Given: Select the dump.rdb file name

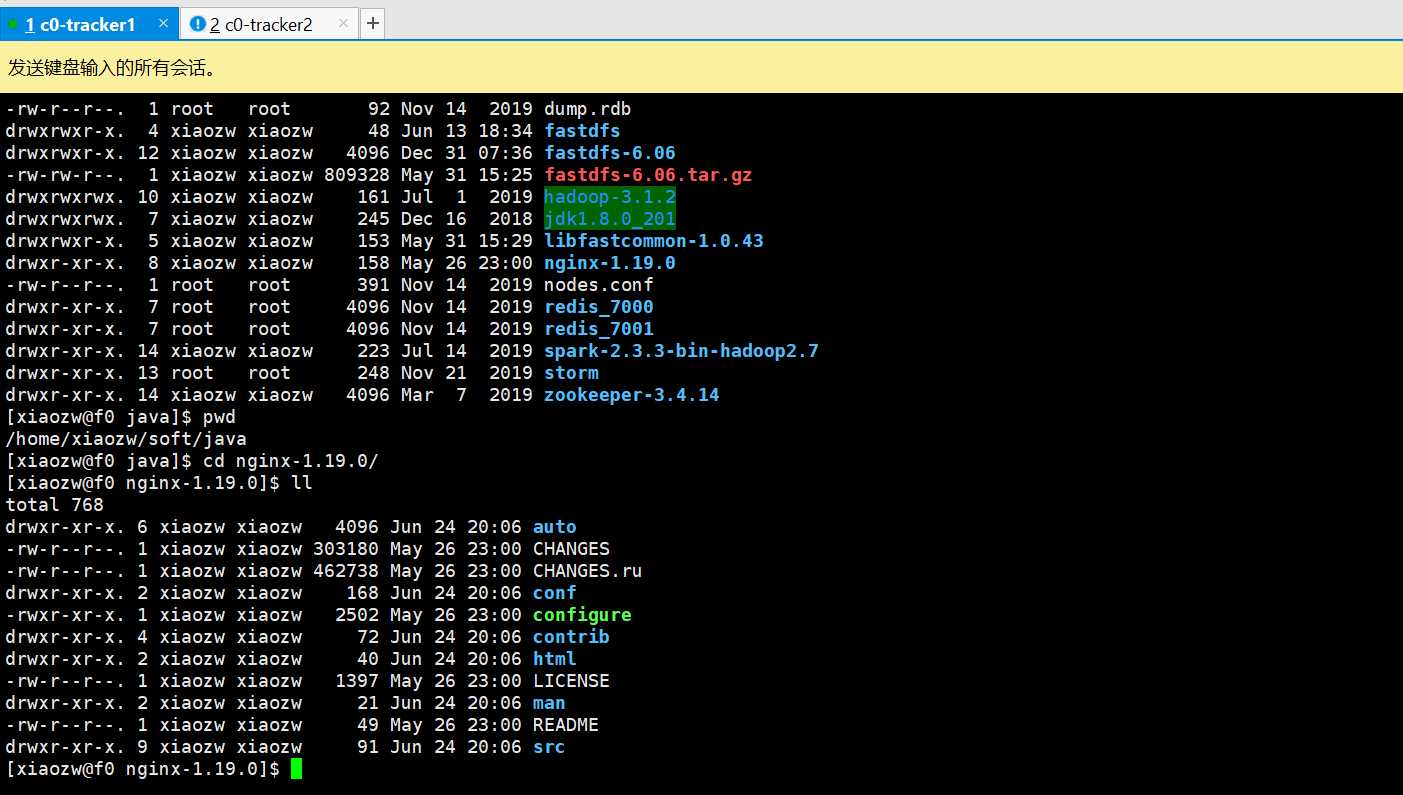Looking at the screenshot, I should (587, 109).
